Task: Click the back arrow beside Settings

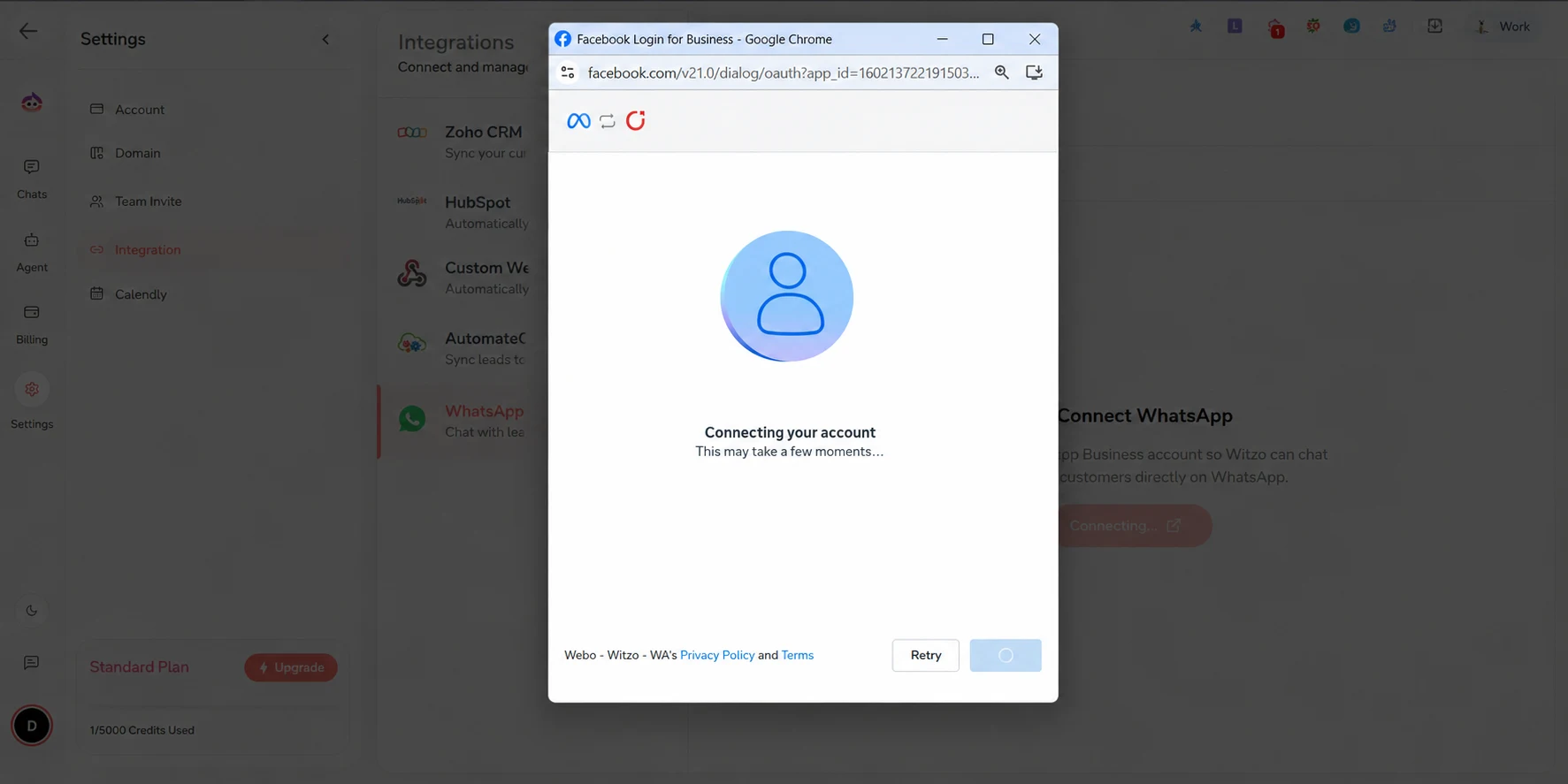Action: point(28,31)
